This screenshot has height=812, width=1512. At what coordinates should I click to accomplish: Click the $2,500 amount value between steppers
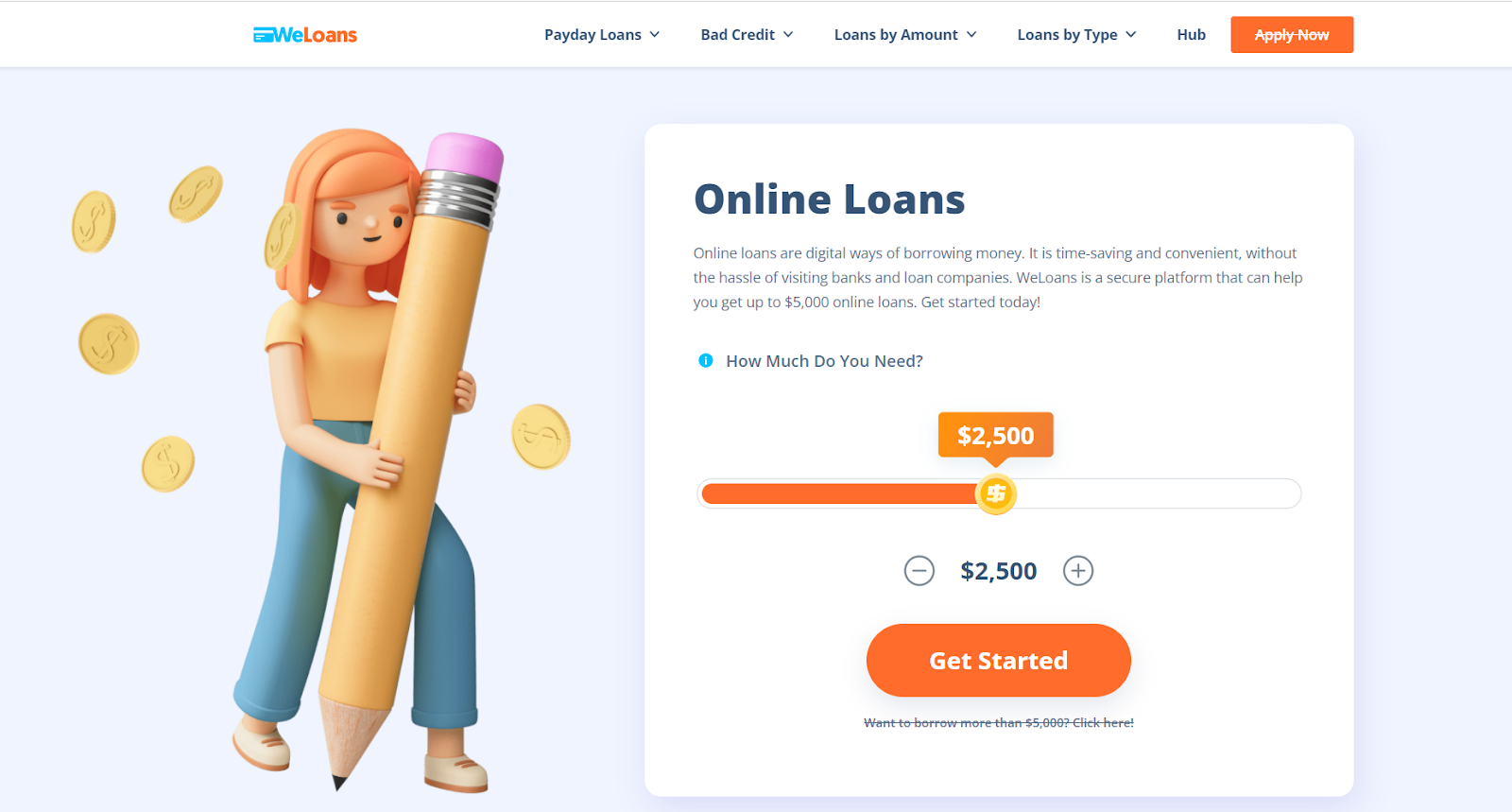click(999, 571)
